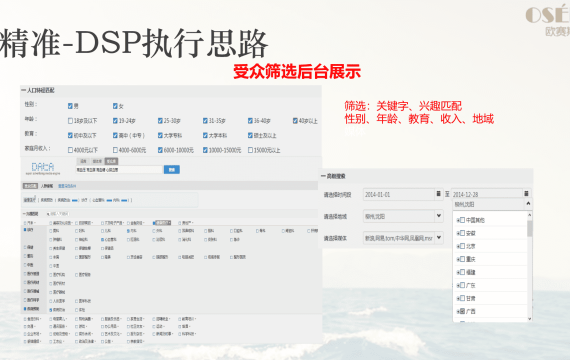
Task: Uncheck the 25-30岁 age checkbox
Action: point(160,121)
